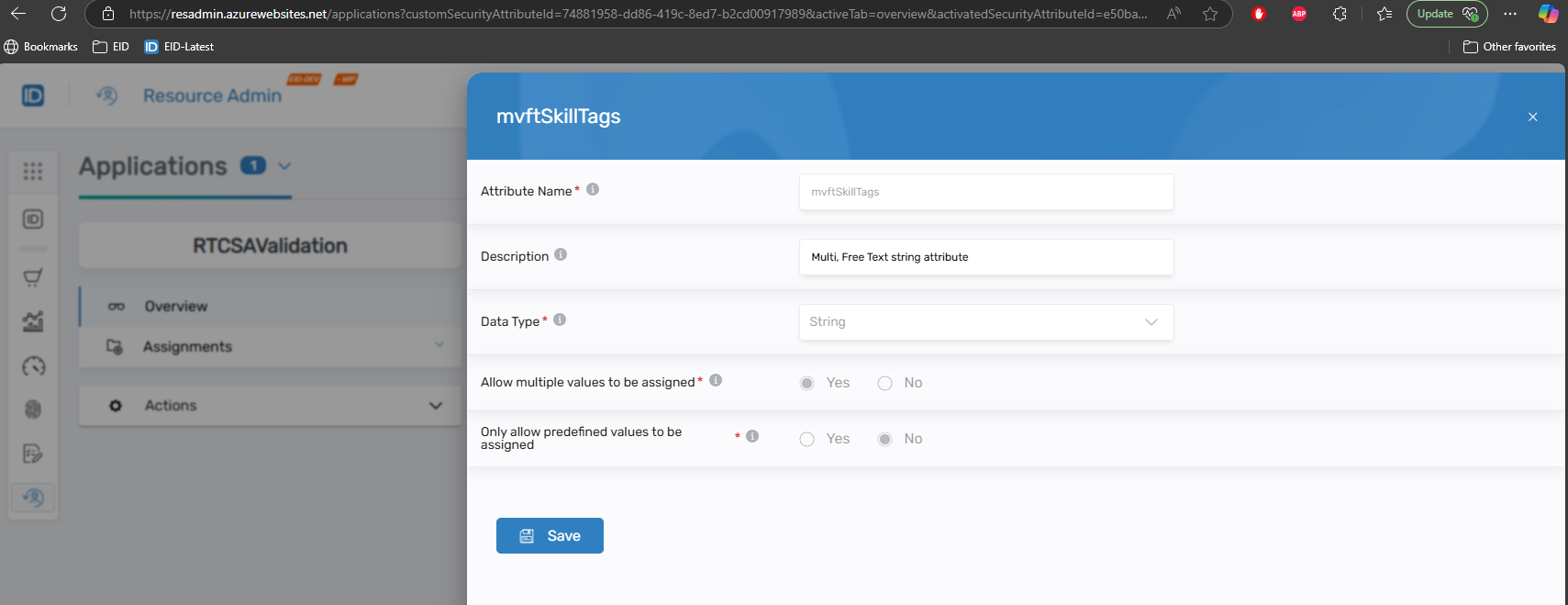Open the shopping cart sidebar icon

coord(33,277)
